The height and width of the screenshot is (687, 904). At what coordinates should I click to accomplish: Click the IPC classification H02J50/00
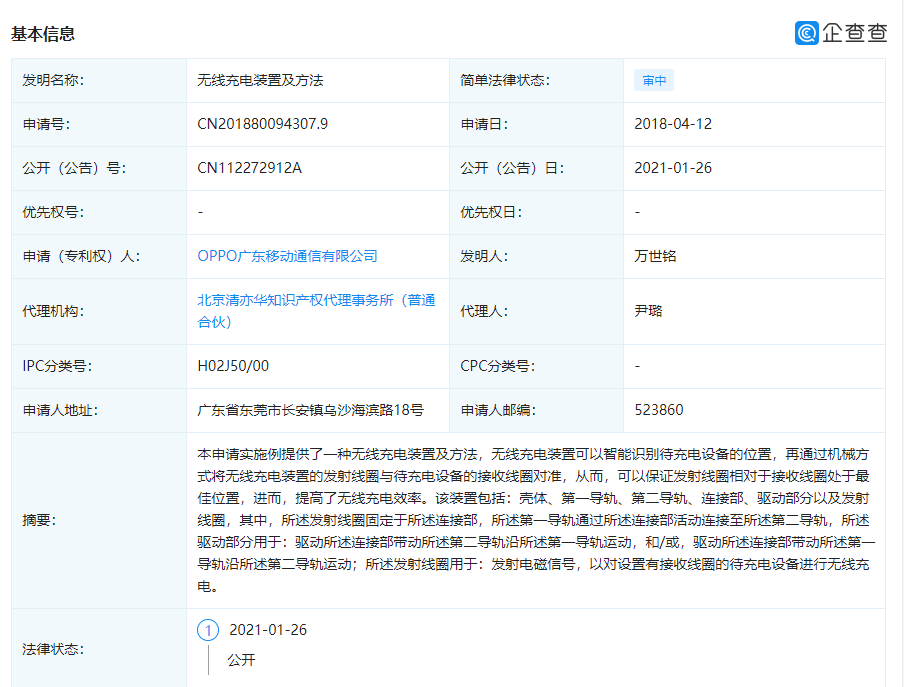(233, 366)
